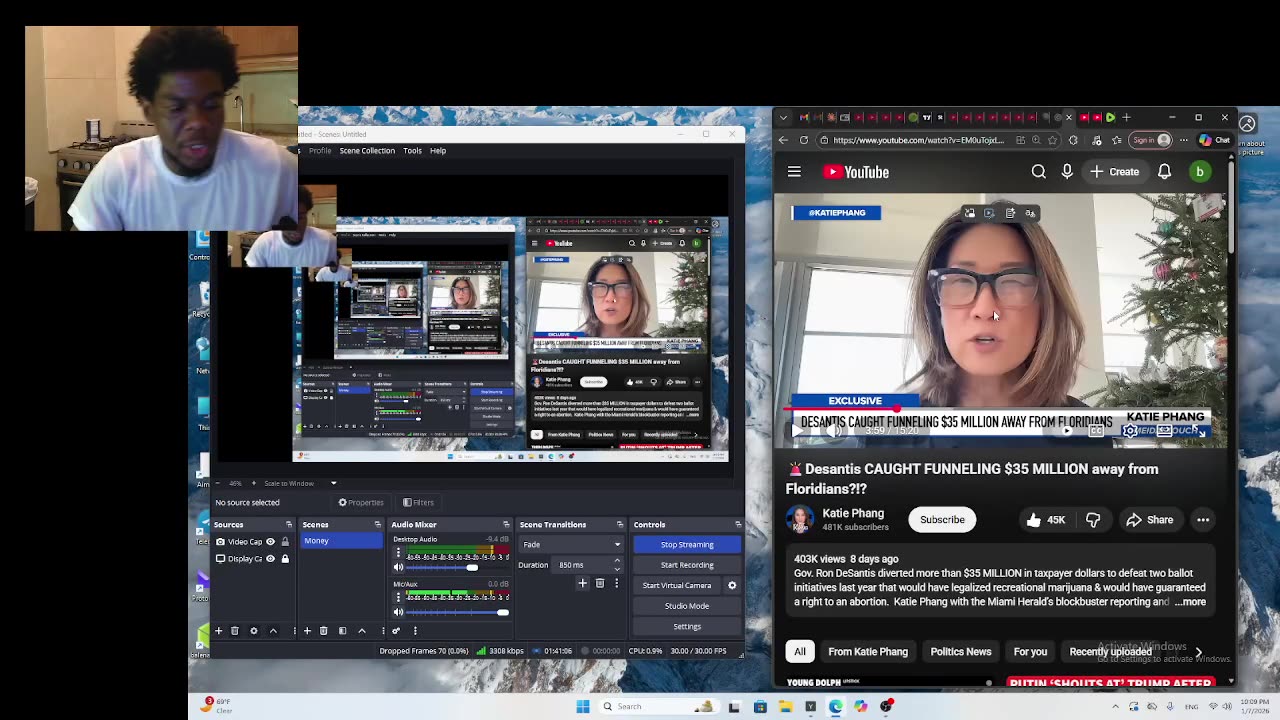Remove selected scene with trash icon

point(323,631)
